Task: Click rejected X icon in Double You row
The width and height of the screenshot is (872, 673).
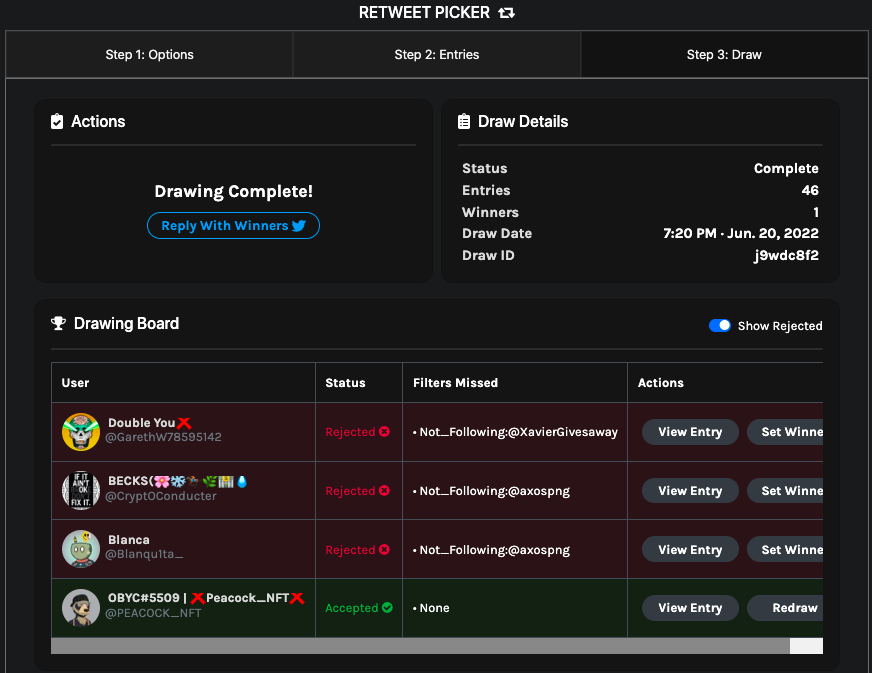Action: click(x=384, y=432)
